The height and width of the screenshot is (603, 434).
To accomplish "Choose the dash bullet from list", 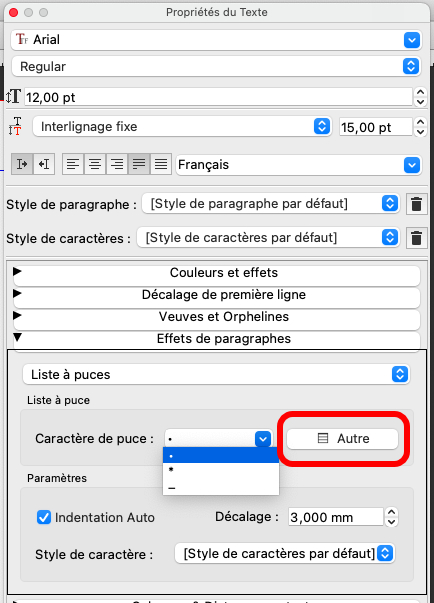I will click(221, 486).
